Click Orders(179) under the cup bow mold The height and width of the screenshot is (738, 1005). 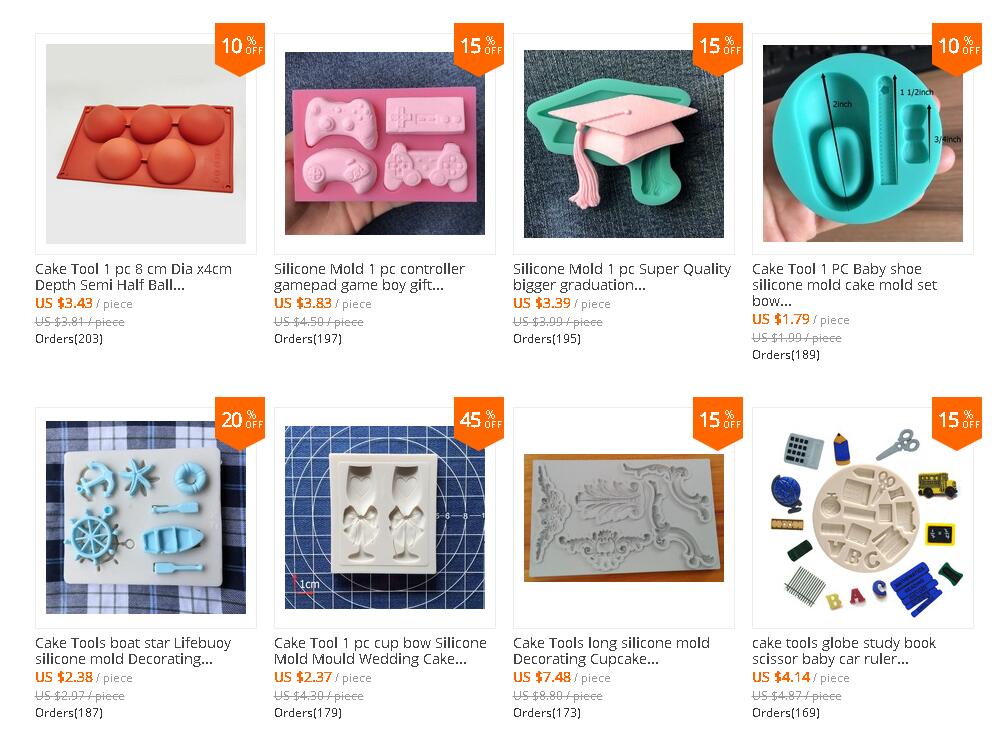click(x=308, y=712)
